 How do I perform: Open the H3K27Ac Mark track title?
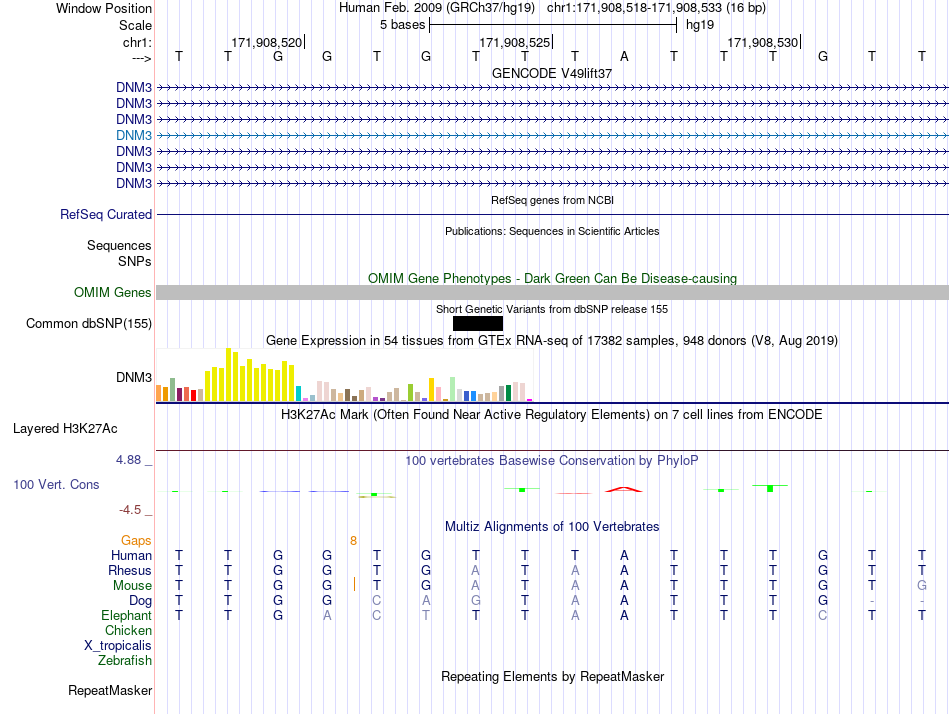(x=552, y=415)
